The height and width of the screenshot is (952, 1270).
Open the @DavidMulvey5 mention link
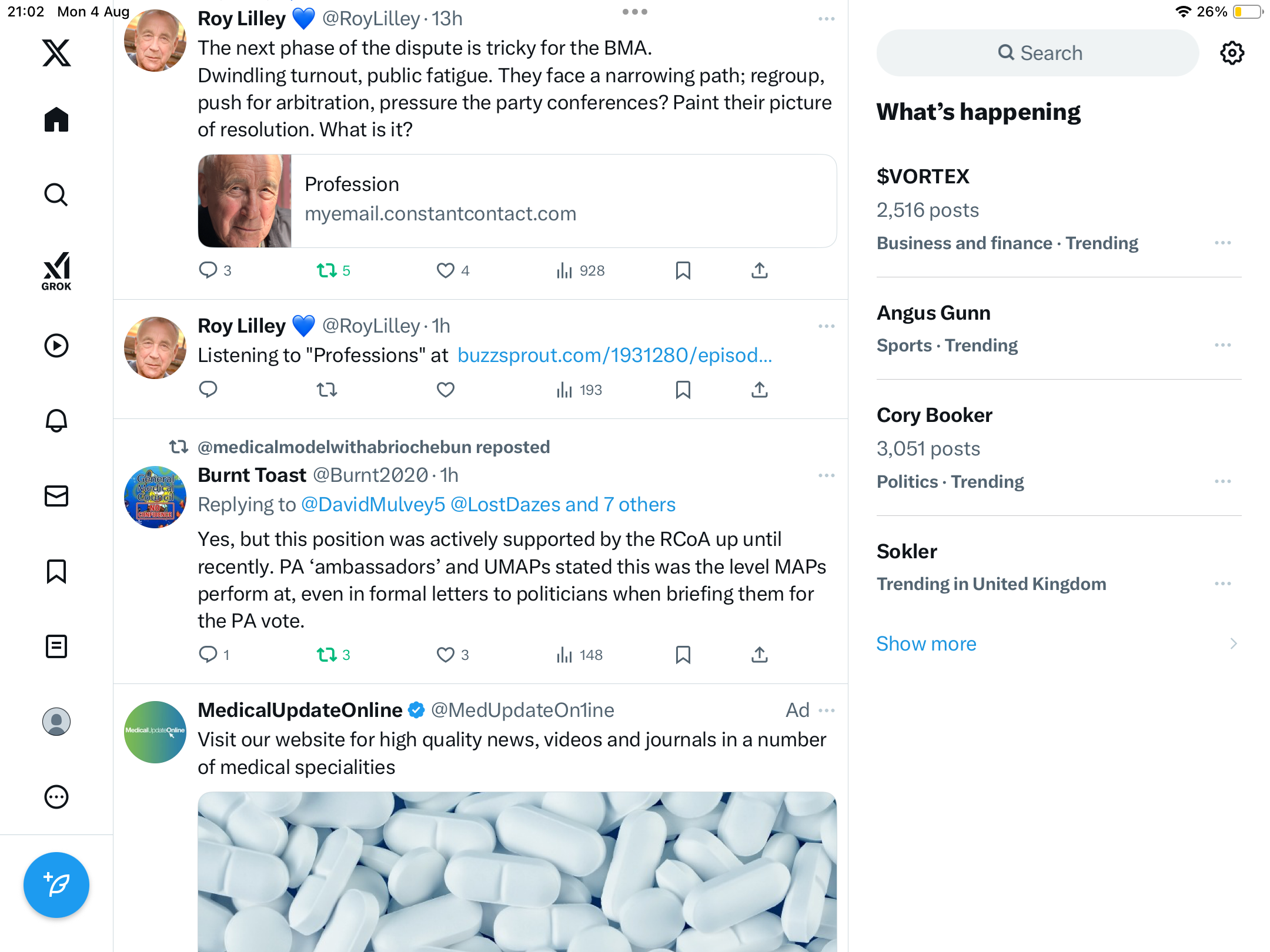point(373,505)
